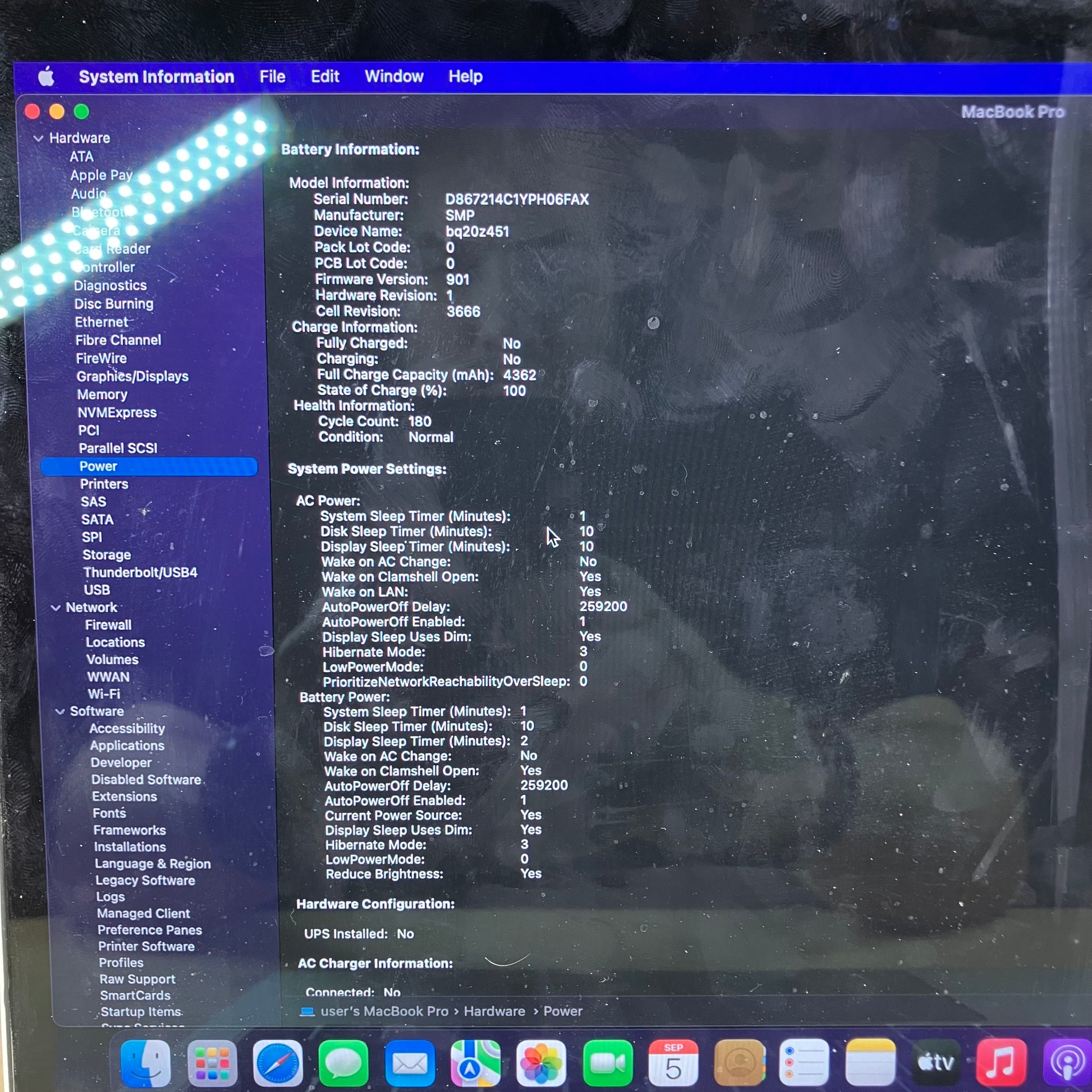Select NVMExpress in sidebar
This screenshot has height=1092, width=1092.
coord(117,412)
